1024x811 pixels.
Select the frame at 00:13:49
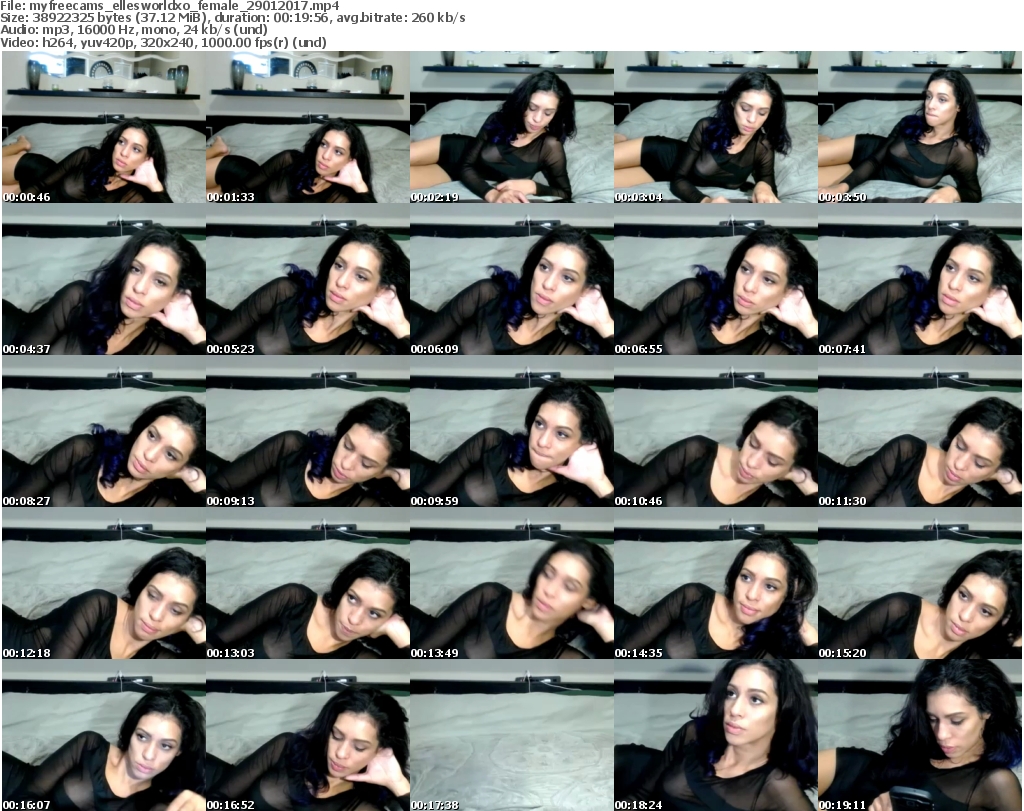pyautogui.click(x=511, y=583)
